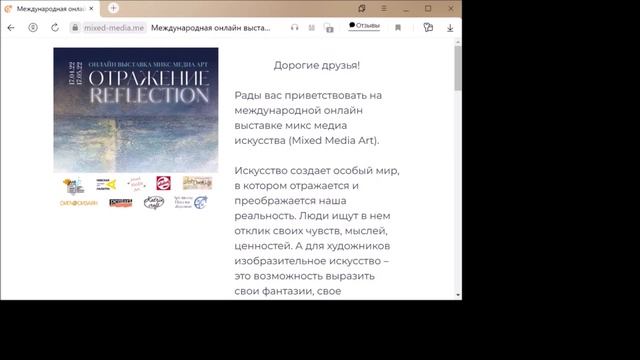Screen dimensions: 640x360
Task: Click the headphones read-aloud icon
Action: pyautogui.click(x=294, y=28)
